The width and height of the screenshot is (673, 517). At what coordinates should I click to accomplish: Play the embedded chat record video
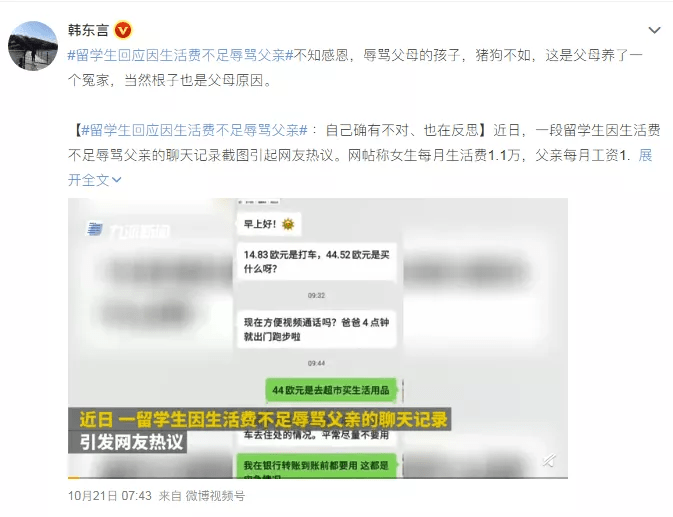point(318,338)
